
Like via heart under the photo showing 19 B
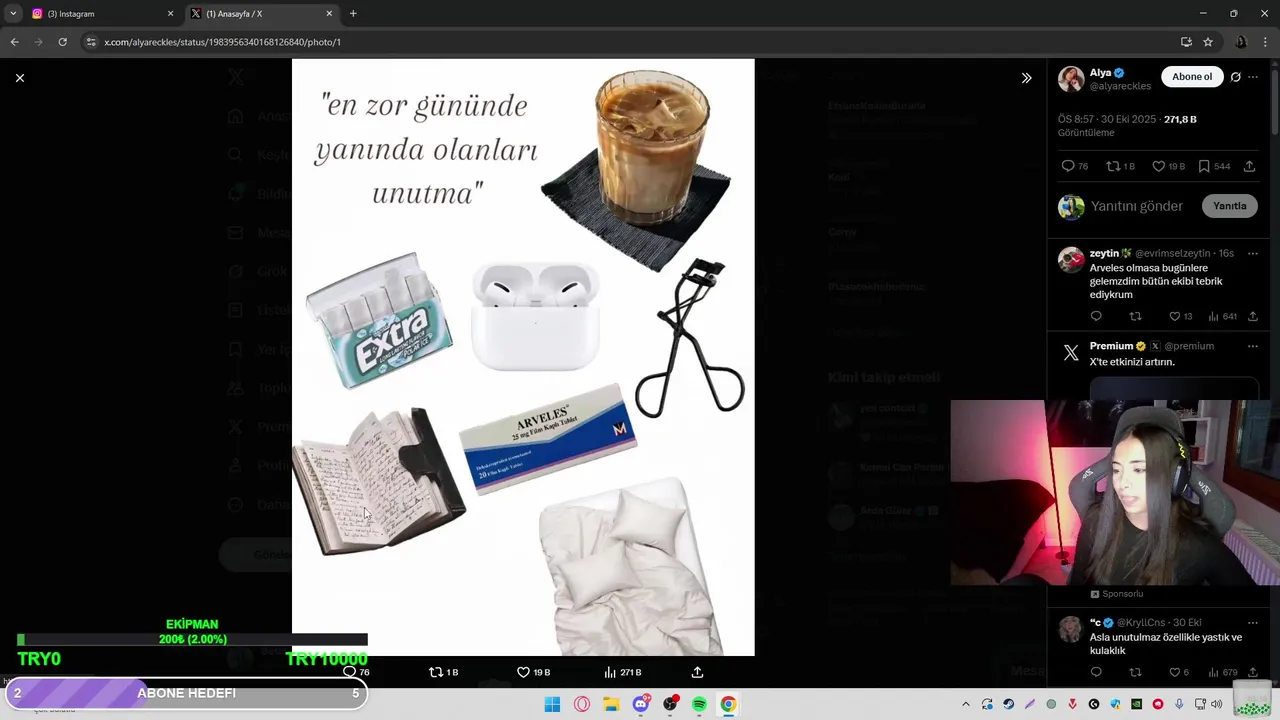pos(533,672)
